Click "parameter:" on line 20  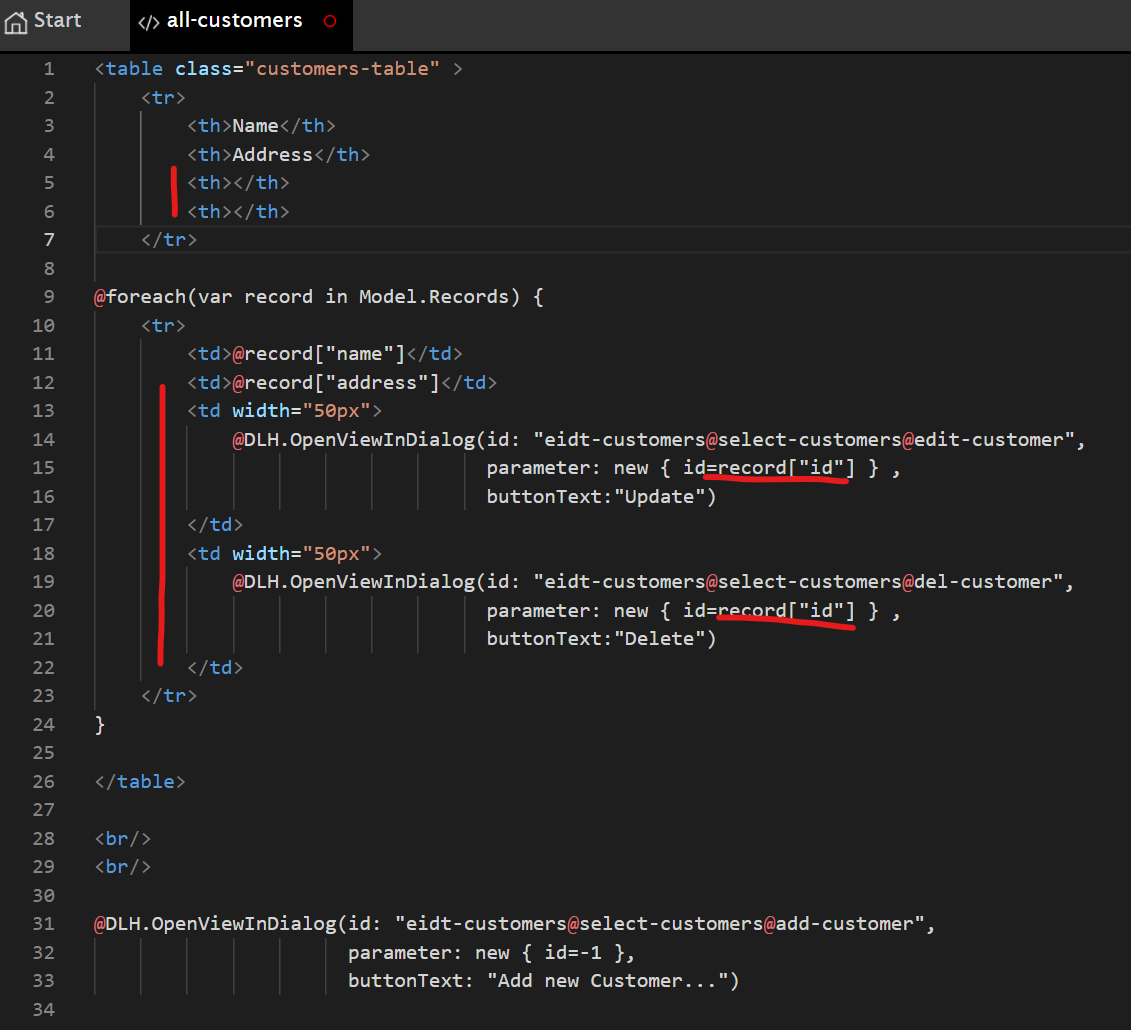pyautogui.click(x=543, y=611)
